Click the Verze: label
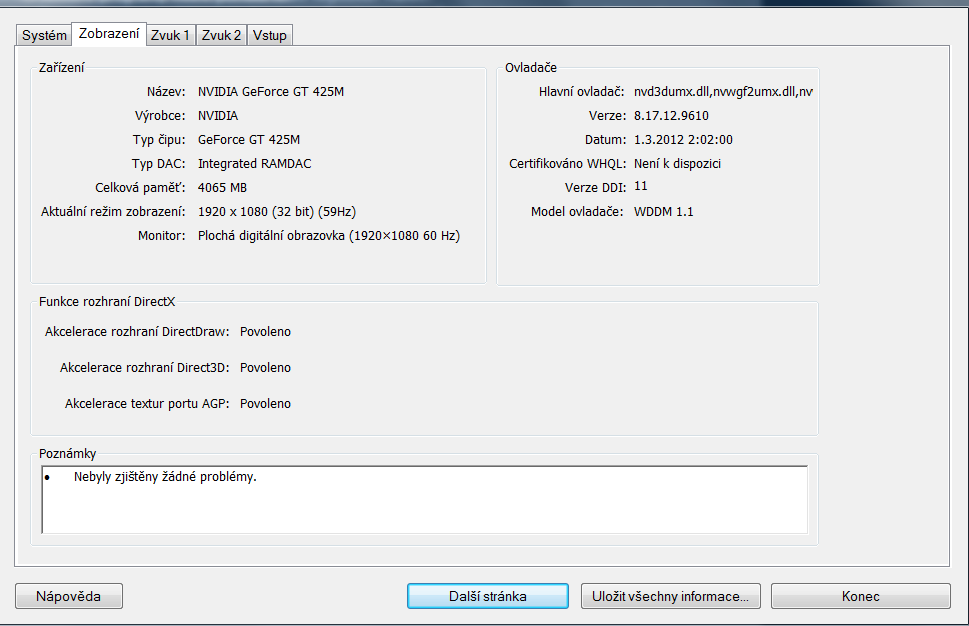 pyautogui.click(x=607, y=116)
